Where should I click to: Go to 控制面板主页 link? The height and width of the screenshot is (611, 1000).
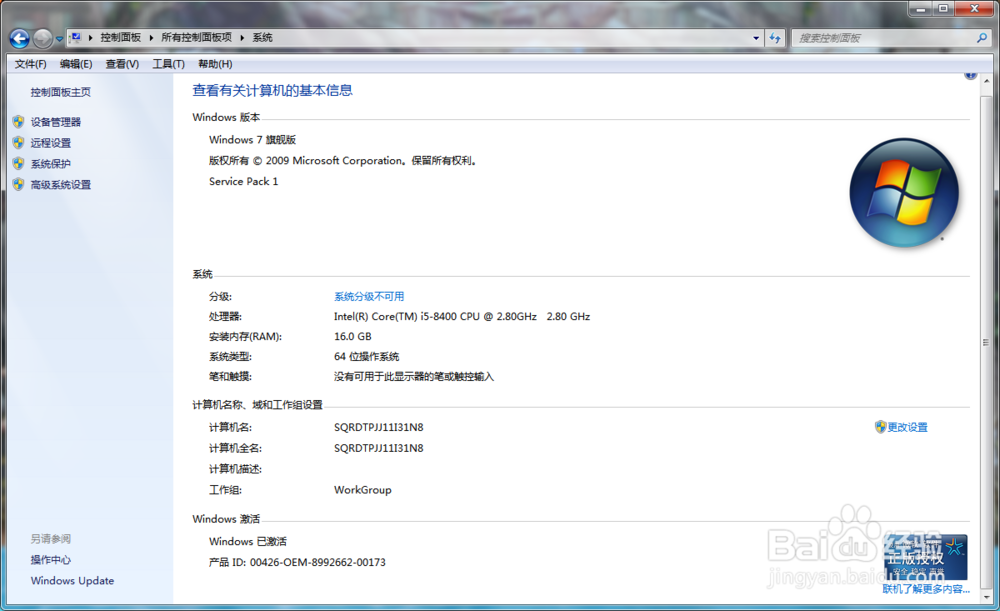[61, 92]
